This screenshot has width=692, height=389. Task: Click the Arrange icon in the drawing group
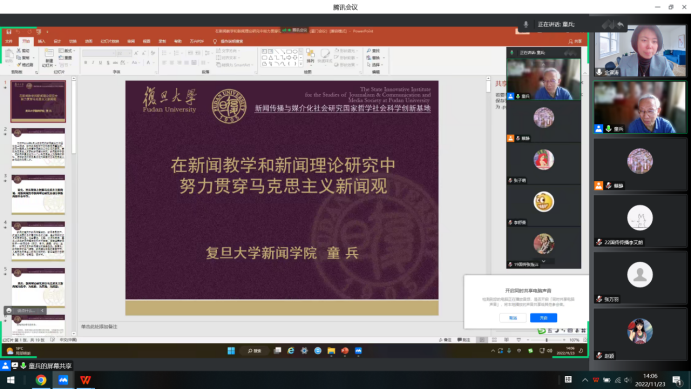tap(311, 56)
